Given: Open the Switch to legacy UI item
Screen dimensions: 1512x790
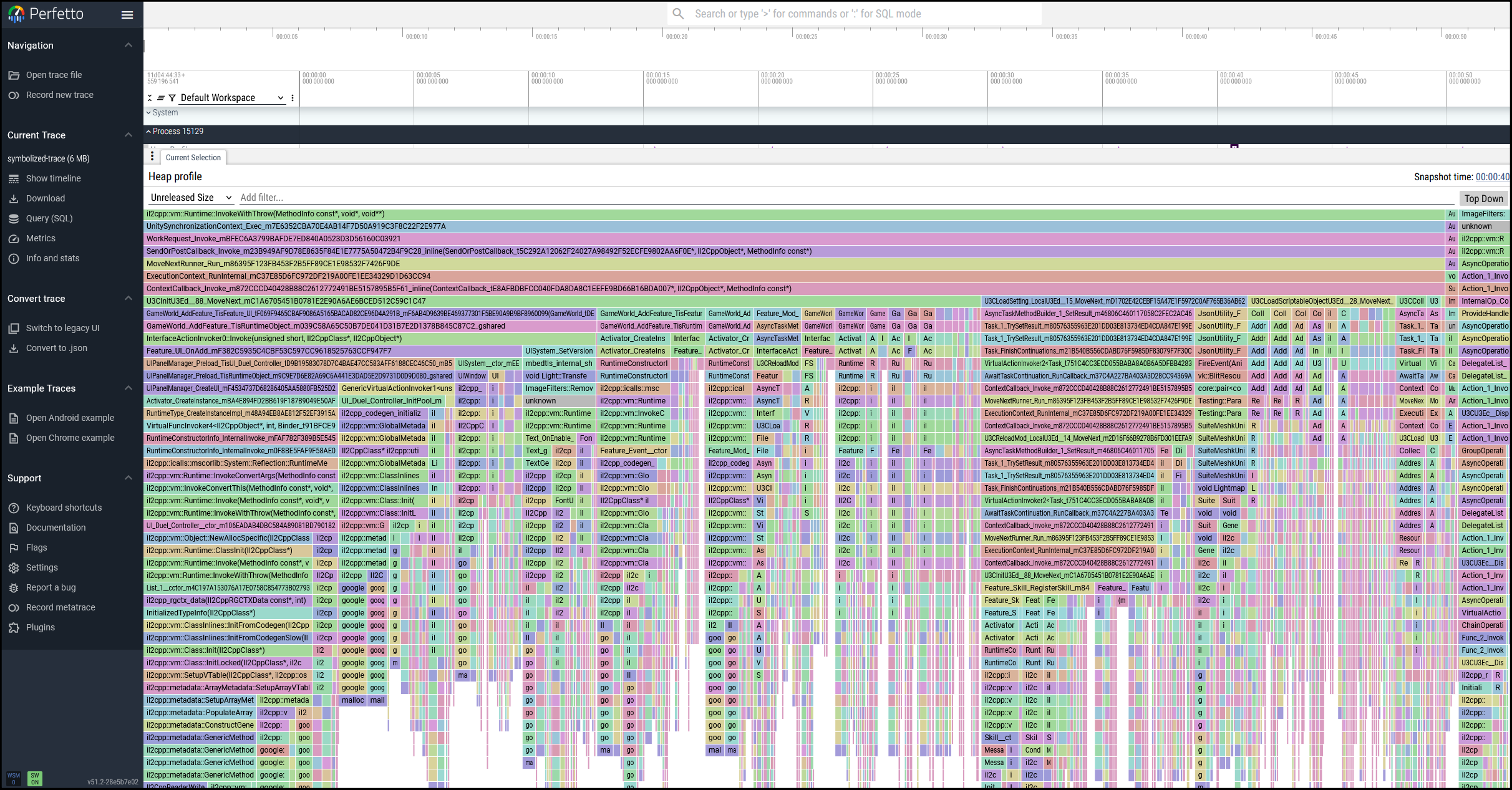Looking at the screenshot, I should (x=62, y=328).
